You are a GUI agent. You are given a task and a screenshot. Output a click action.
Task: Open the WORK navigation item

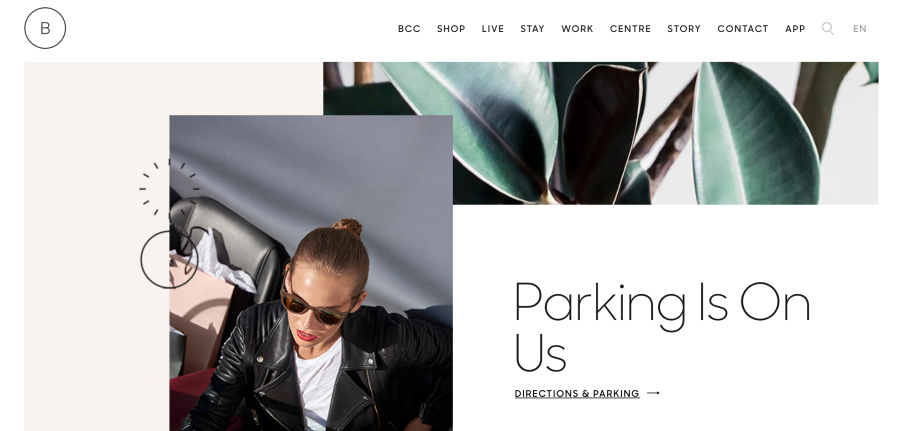[577, 29]
